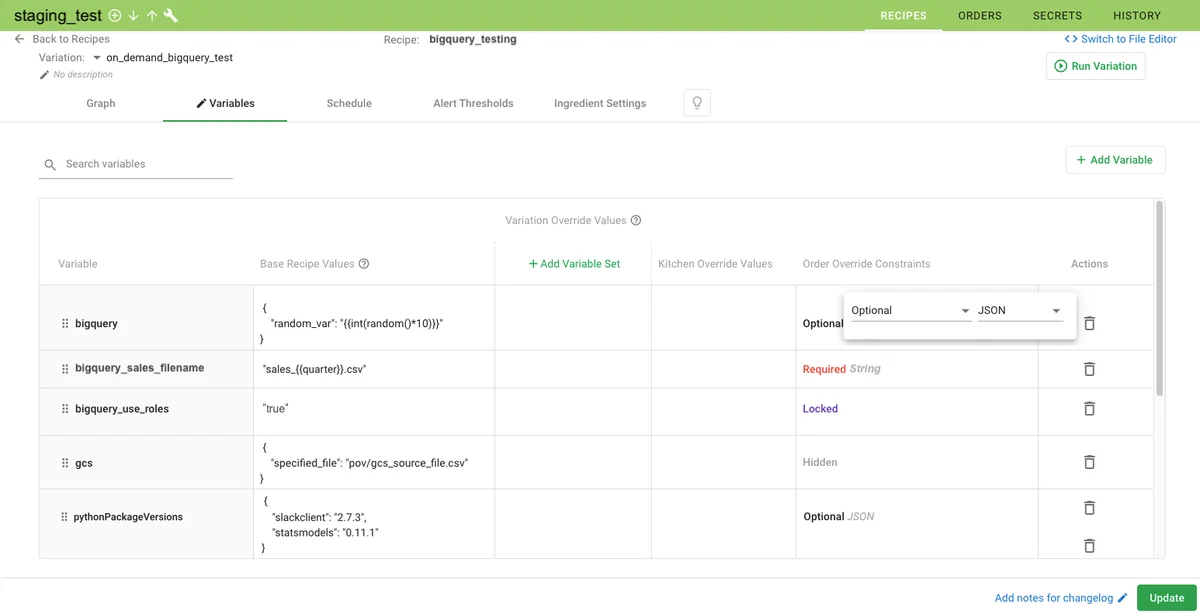Screen dimensions: 1200x614
Task: Delete the bigquery_use_roles variable
Action: click(1089, 409)
